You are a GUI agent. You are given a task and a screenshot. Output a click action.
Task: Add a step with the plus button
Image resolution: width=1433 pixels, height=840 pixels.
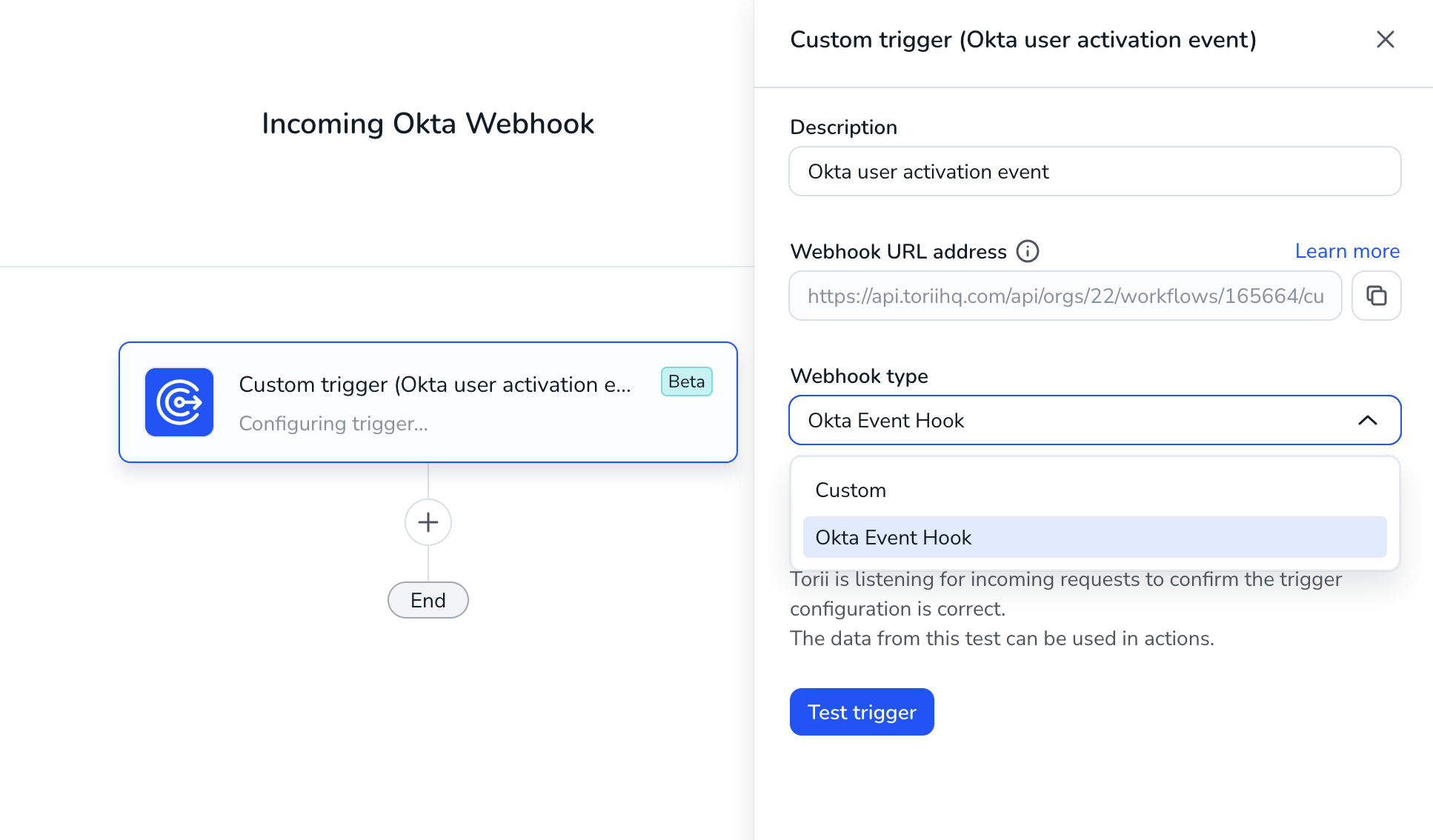[428, 522]
